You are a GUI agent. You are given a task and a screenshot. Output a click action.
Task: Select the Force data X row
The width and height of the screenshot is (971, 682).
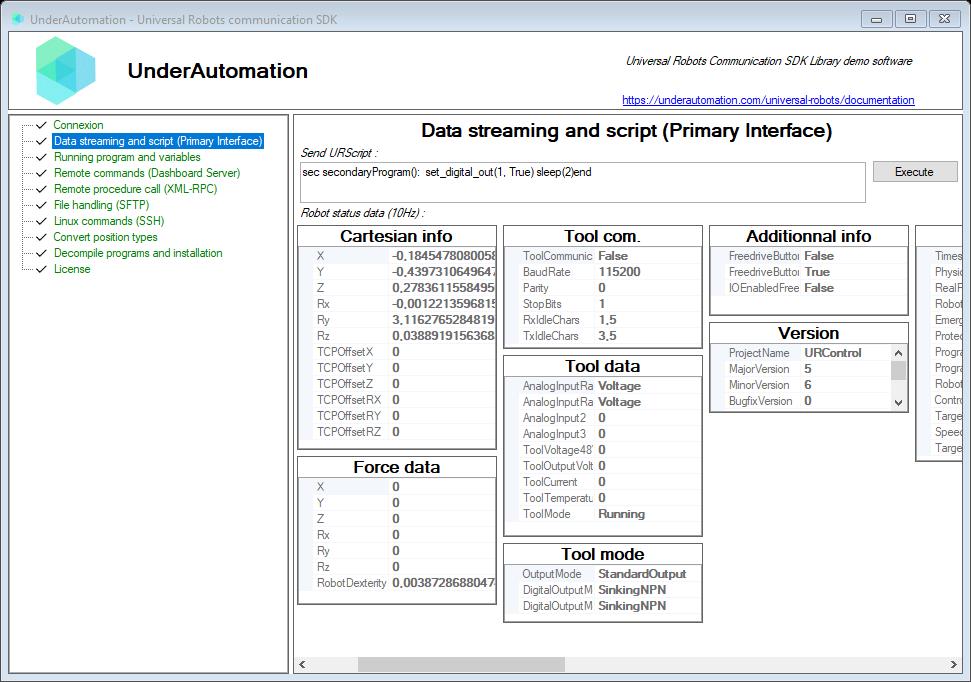pyautogui.click(x=398, y=487)
